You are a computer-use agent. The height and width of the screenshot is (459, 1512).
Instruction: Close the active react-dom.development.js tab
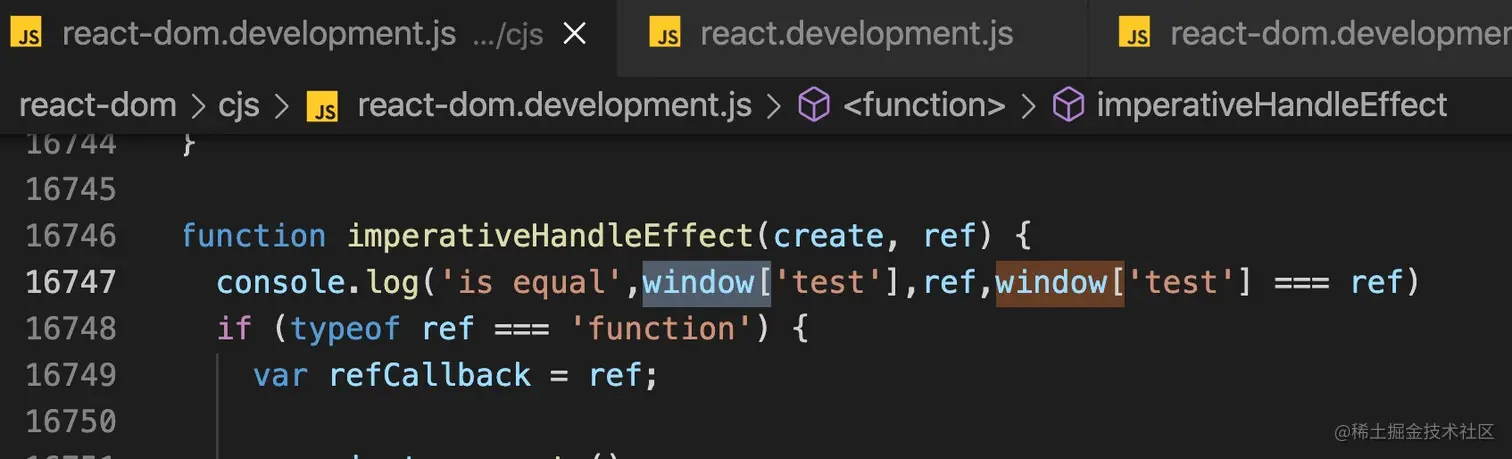pyautogui.click(x=574, y=35)
